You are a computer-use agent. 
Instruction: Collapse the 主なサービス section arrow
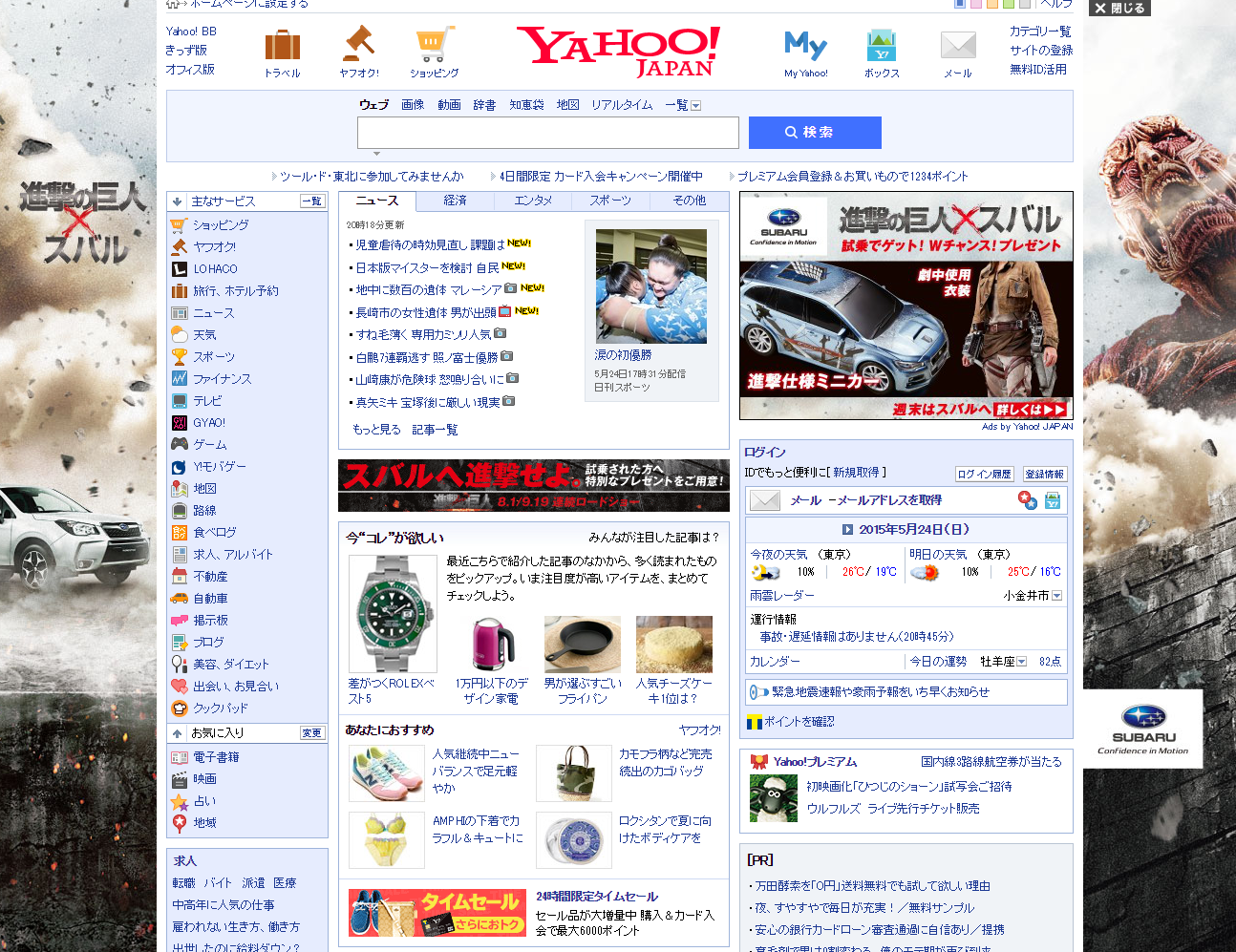click(177, 201)
